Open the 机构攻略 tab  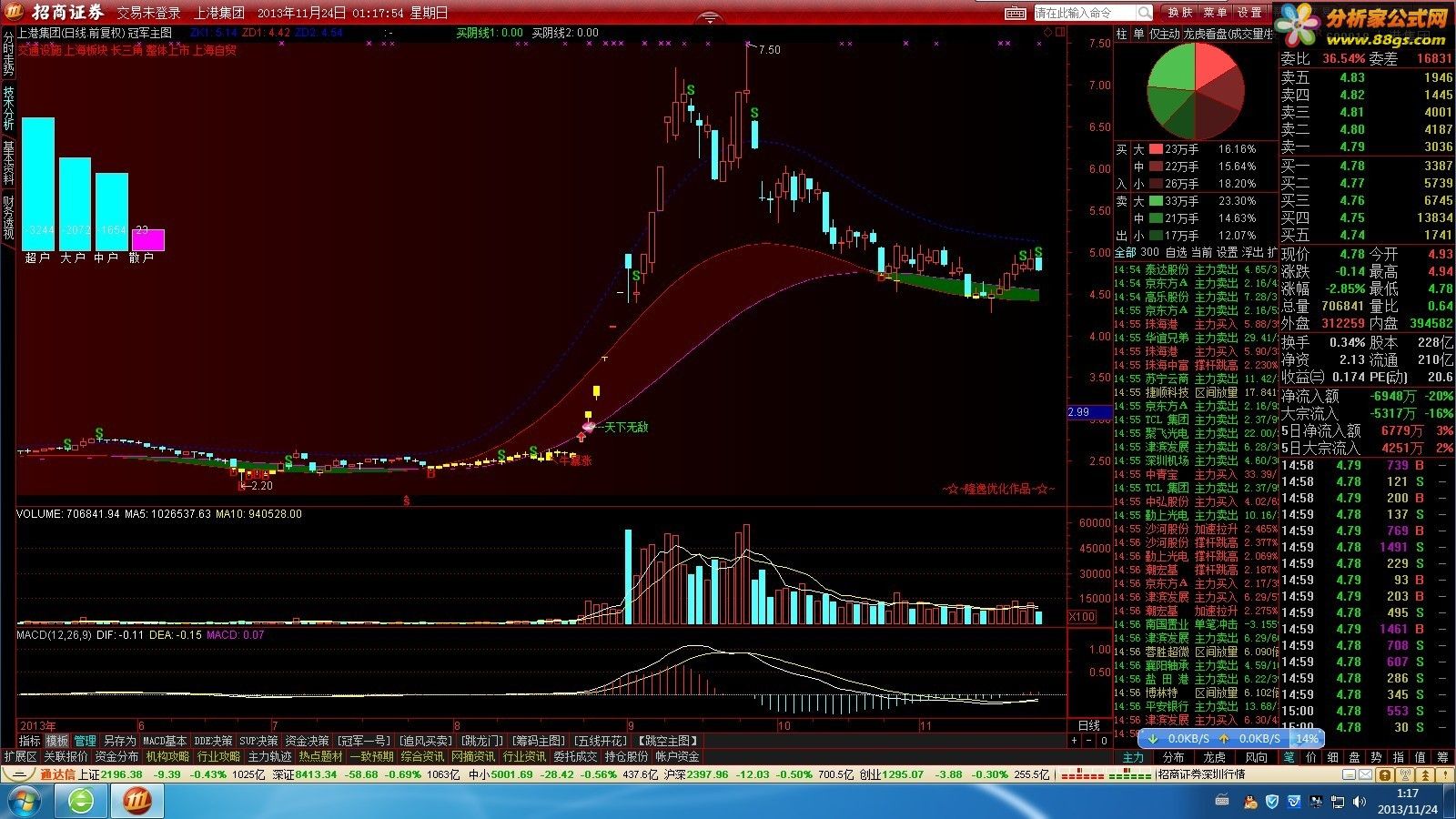pyautogui.click(x=167, y=757)
